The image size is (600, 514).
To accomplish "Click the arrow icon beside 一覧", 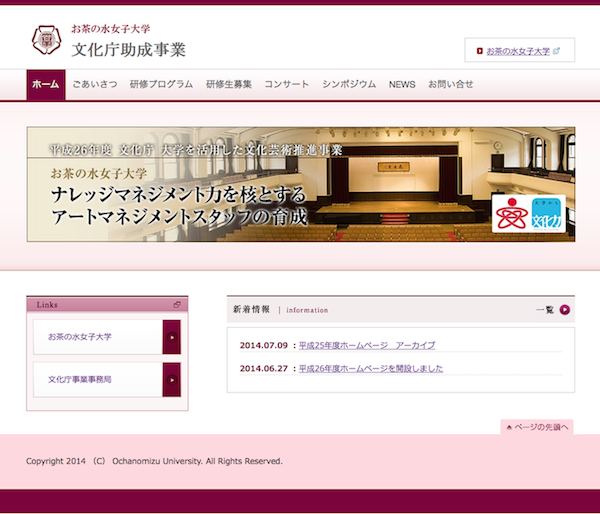I will point(565,310).
